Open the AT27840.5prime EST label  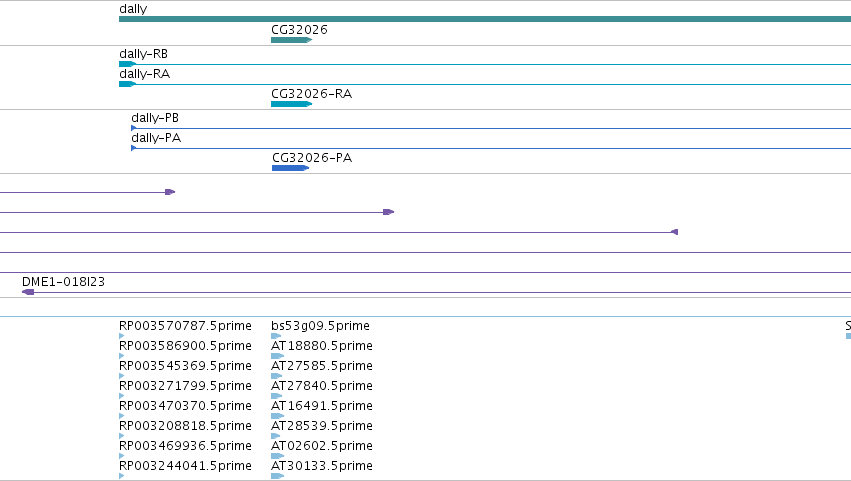[x=322, y=386]
